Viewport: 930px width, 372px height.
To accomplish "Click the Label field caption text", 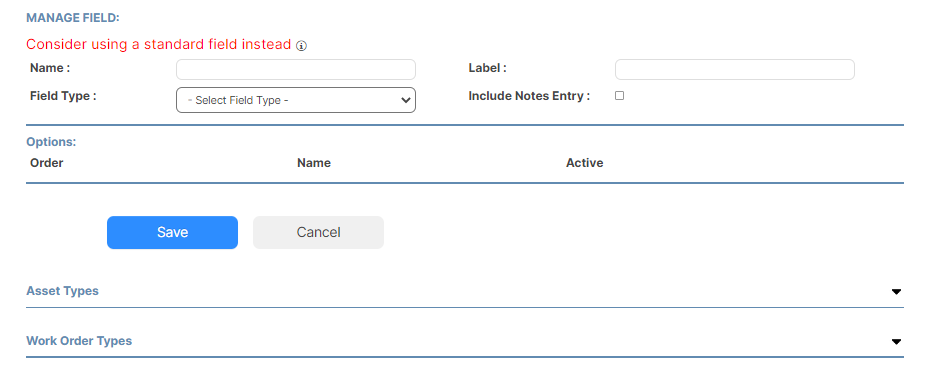I will pyautogui.click(x=488, y=68).
